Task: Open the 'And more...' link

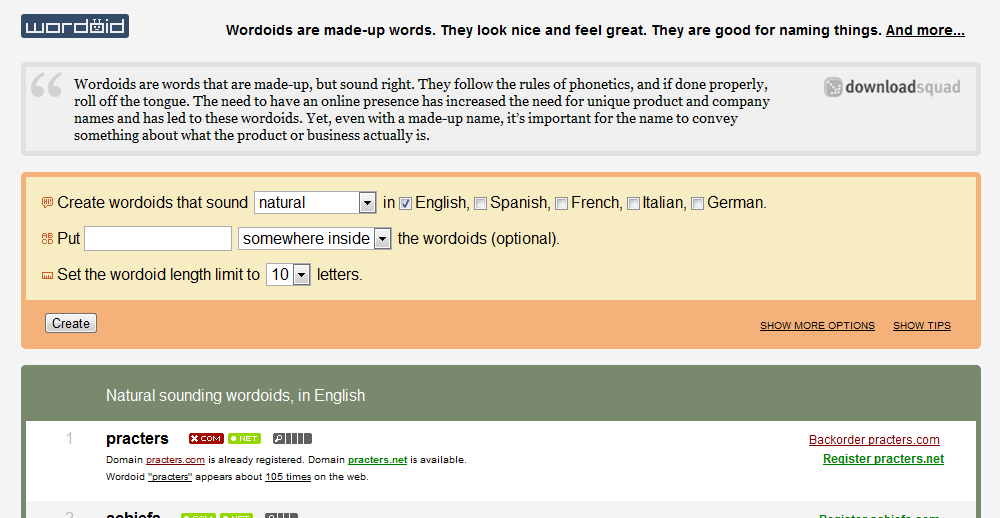Action: (x=925, y=30)
